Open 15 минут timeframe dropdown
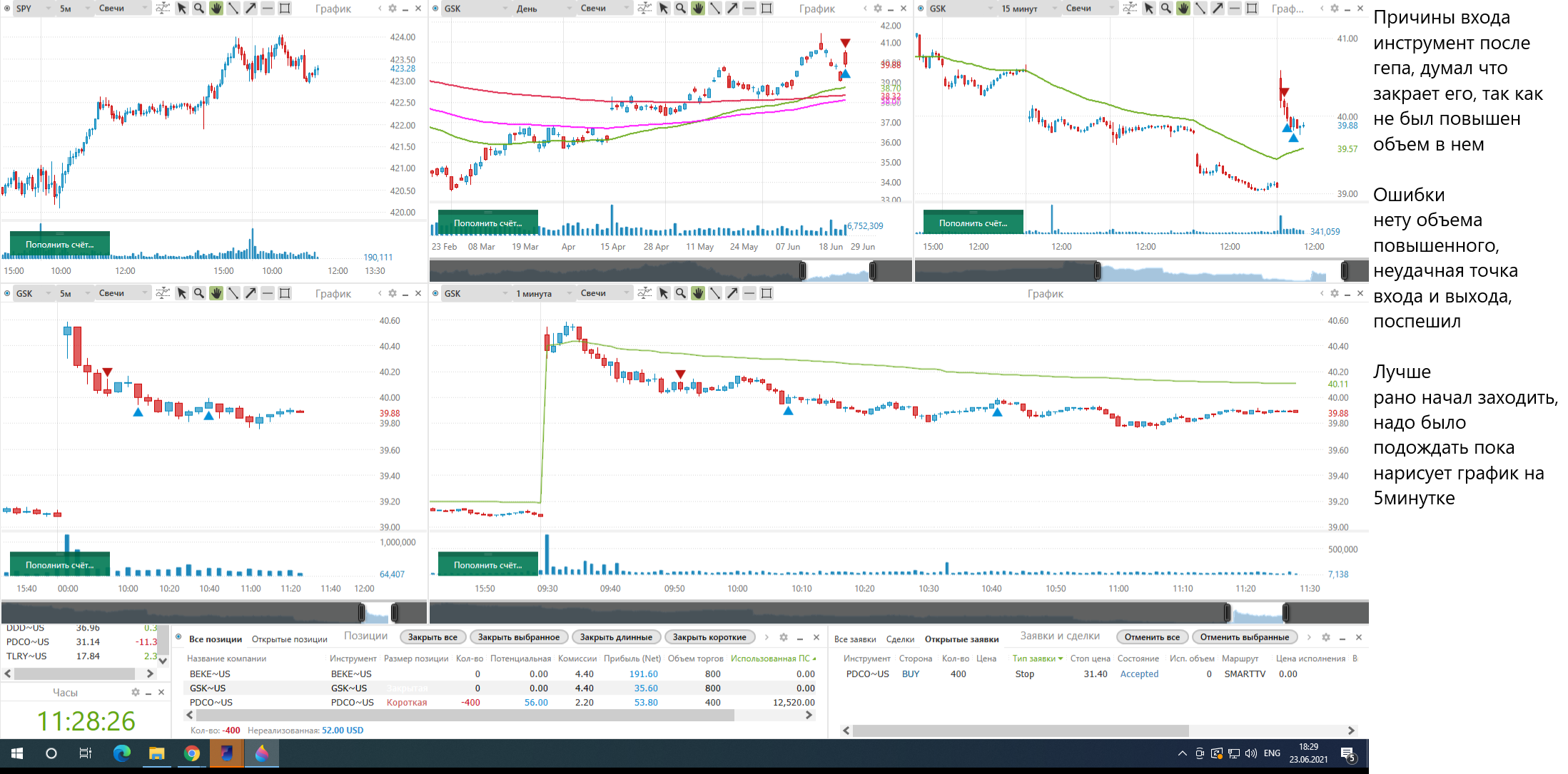Viewport: 1568px width, 774px height. [1029, 9]
